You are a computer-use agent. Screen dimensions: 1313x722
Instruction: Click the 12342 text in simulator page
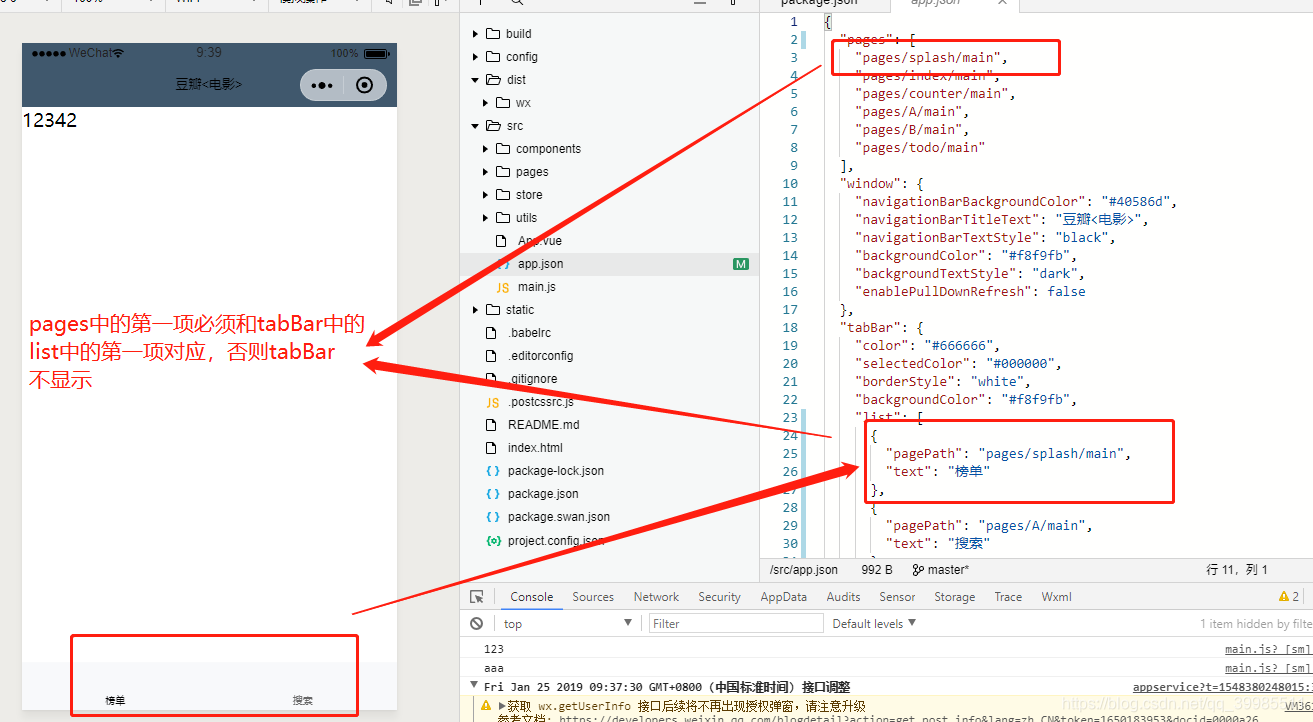click(50, 121)
